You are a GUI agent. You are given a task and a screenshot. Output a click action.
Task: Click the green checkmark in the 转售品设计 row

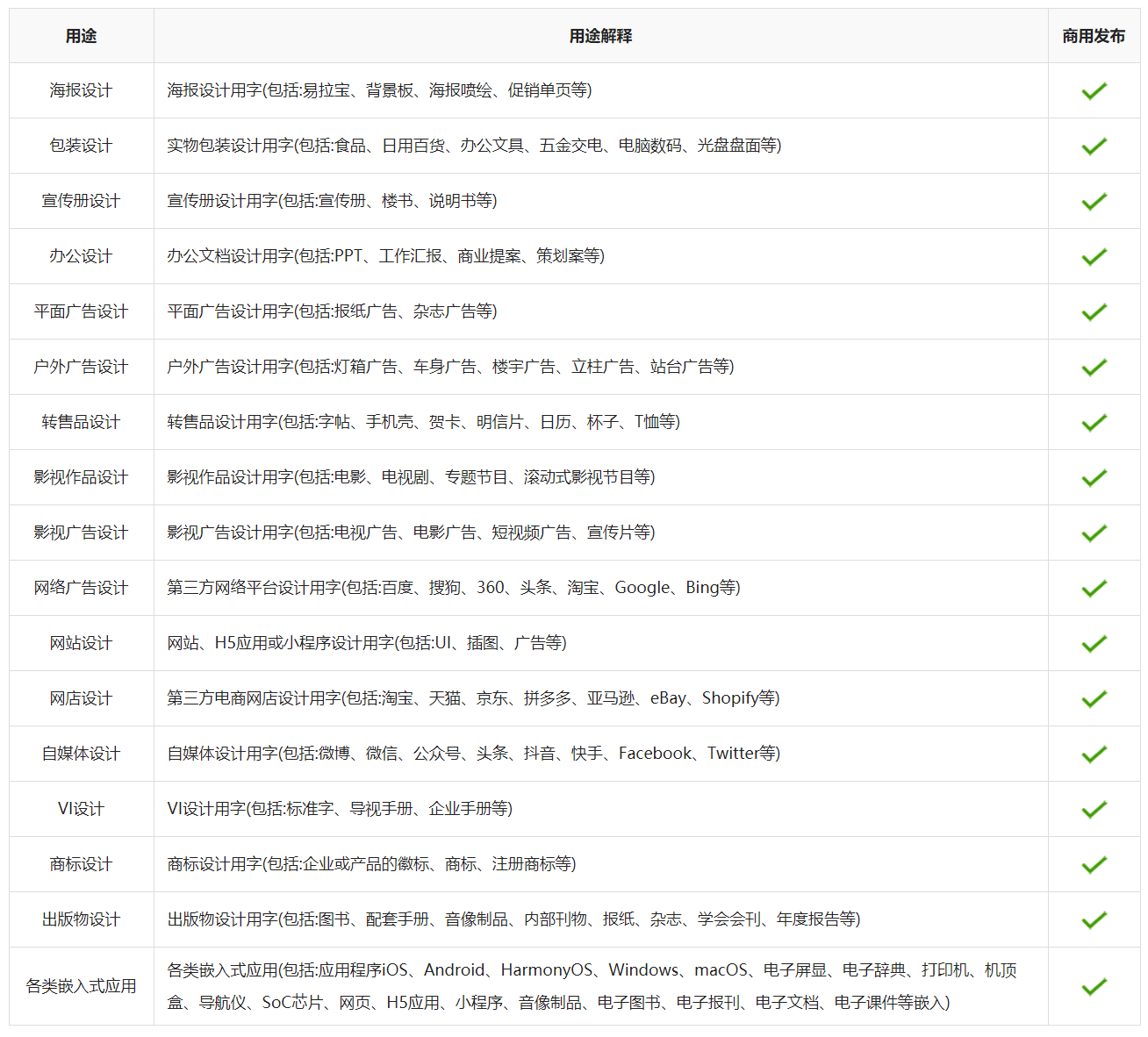(x=1094, y=423)
